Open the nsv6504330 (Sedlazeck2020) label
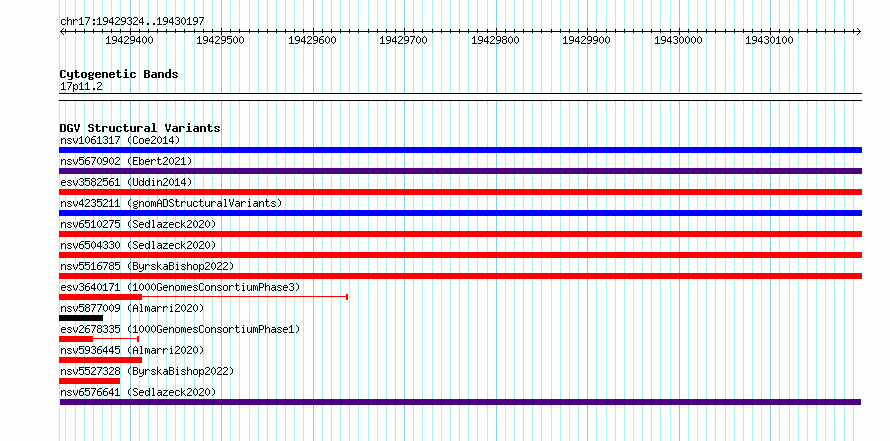The height and width of the screenshot is (441, 890). pos(138,245)
